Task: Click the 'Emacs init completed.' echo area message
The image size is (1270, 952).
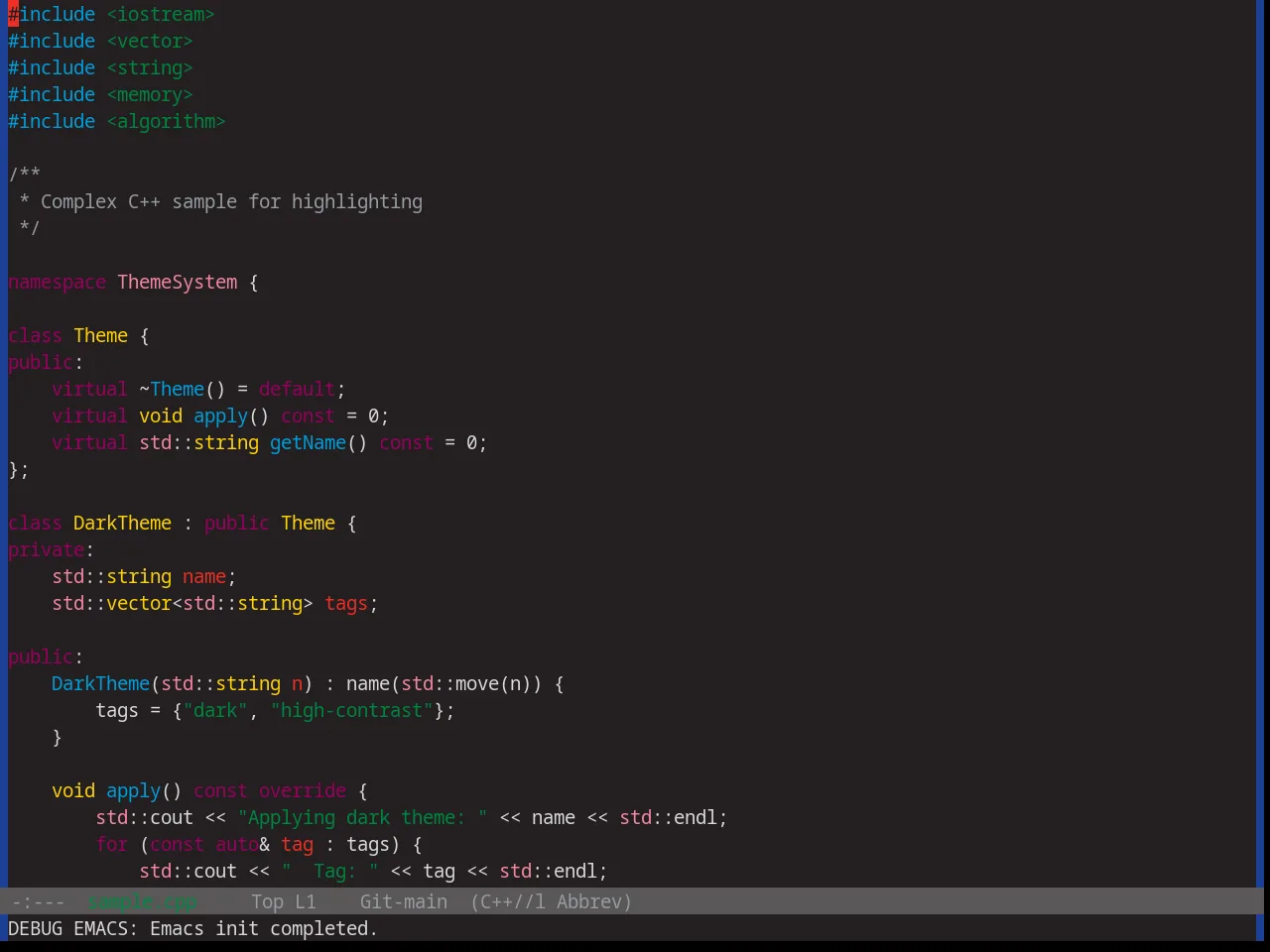Action: 264,928
